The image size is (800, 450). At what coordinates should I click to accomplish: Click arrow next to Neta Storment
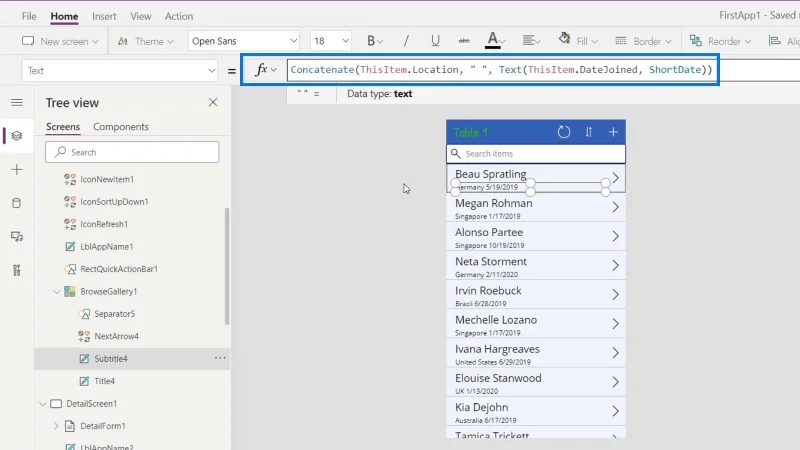tap(615, 265)
